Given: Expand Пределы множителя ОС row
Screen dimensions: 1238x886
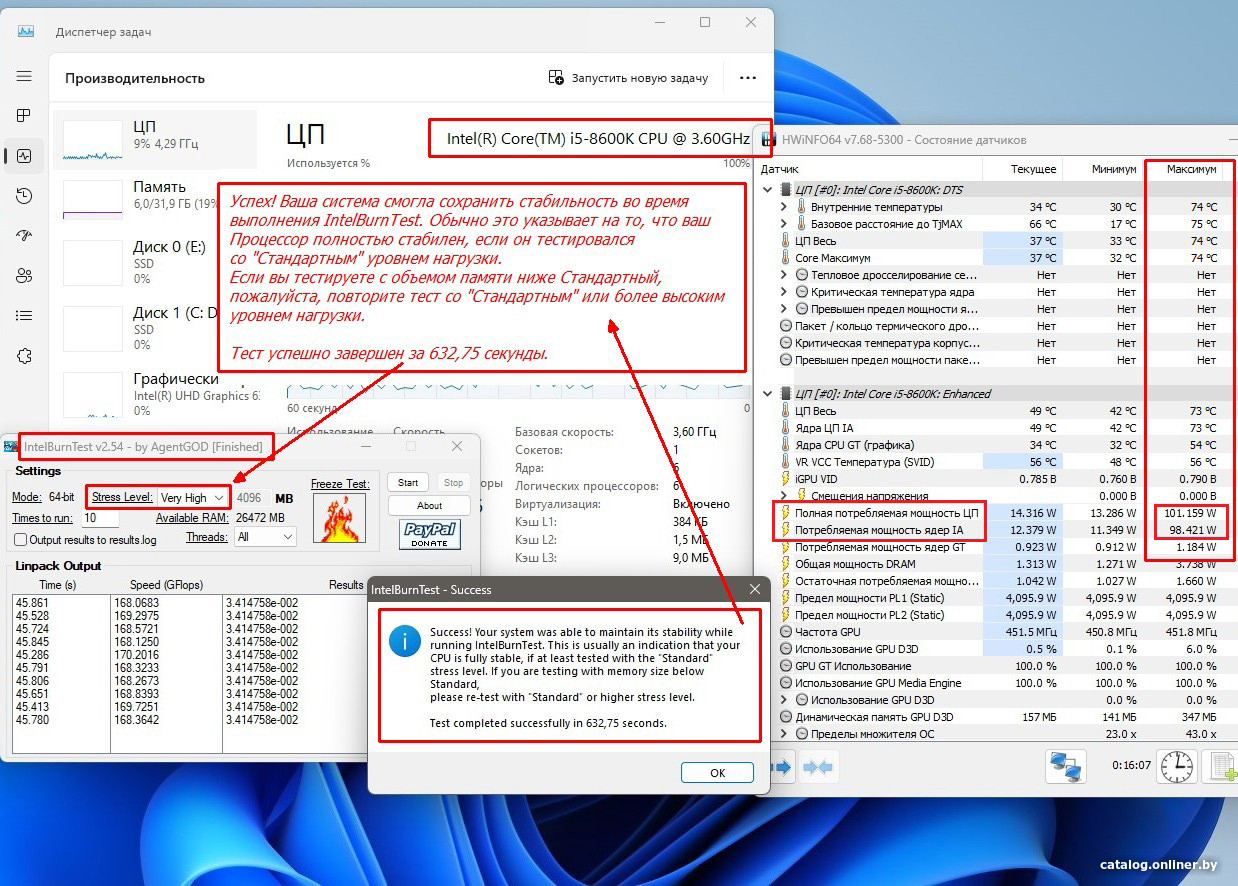Looking at the screenshot, I should [x=785, y=734].
